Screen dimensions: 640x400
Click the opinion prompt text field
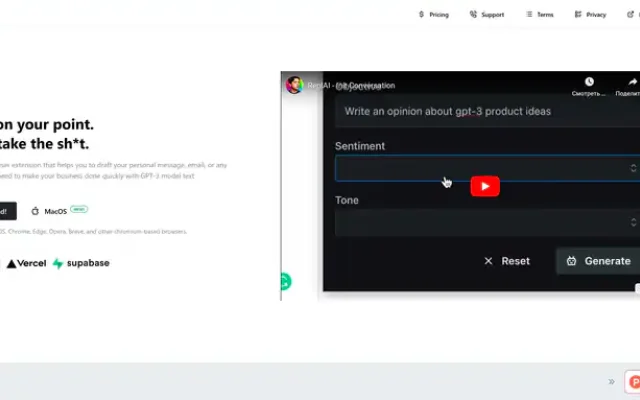pos(487,111)
